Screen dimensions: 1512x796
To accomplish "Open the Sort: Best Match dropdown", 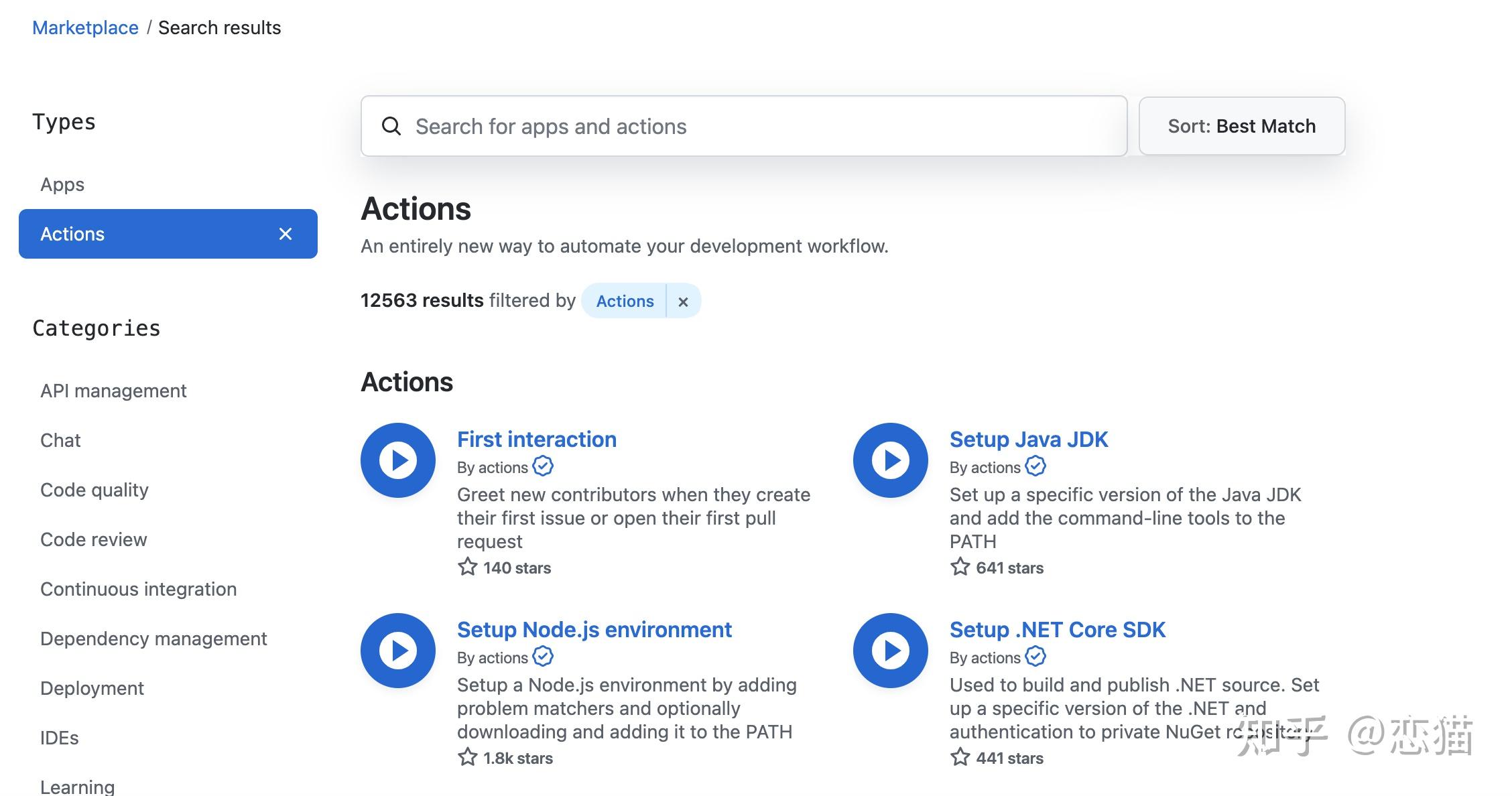I will 1242,126.
